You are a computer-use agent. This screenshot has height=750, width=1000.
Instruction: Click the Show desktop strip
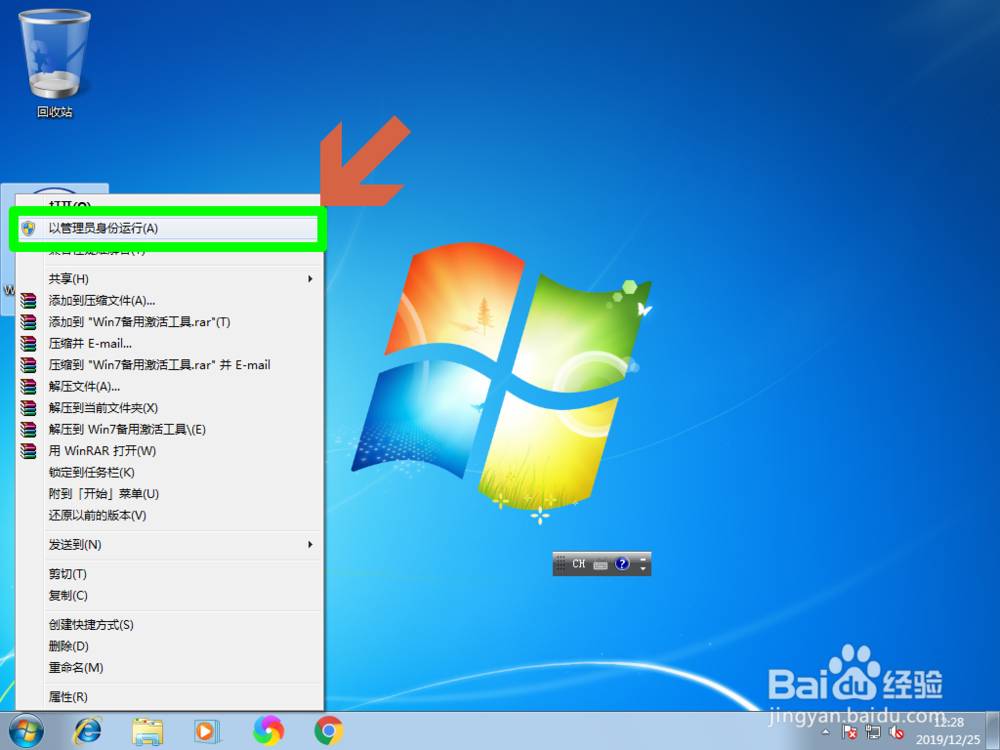(994, 731)
